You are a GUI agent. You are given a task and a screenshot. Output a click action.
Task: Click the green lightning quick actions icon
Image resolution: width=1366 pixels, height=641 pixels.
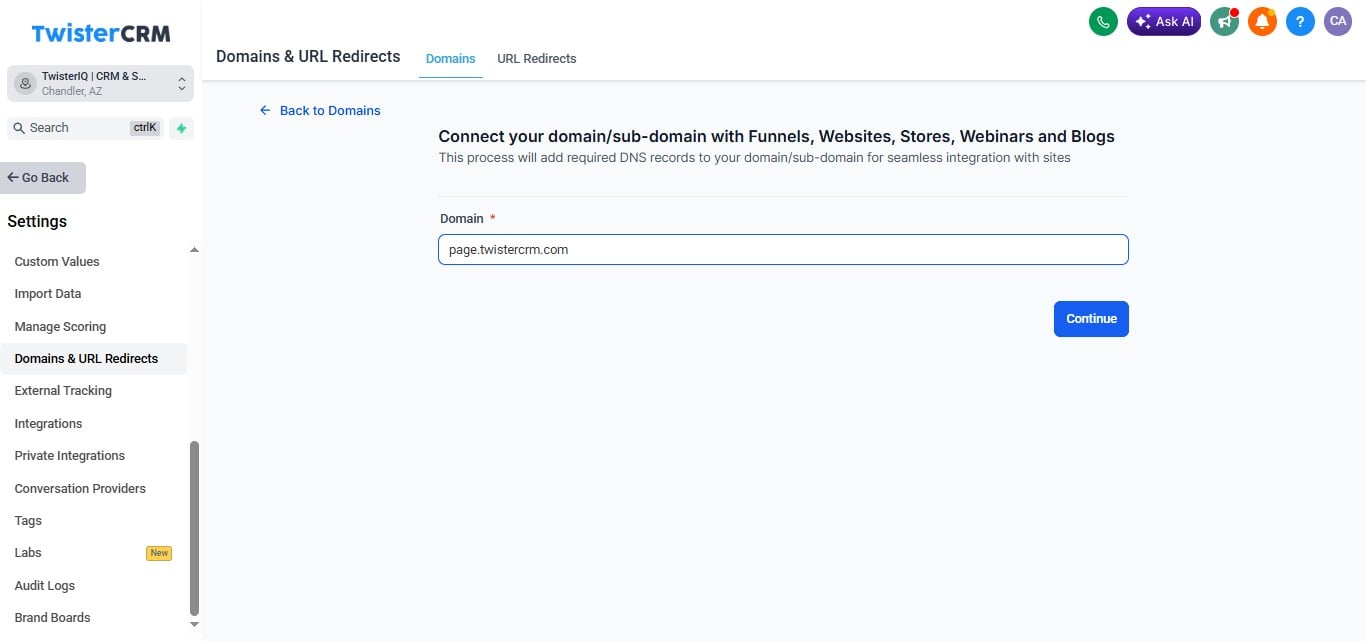point(181,128)
